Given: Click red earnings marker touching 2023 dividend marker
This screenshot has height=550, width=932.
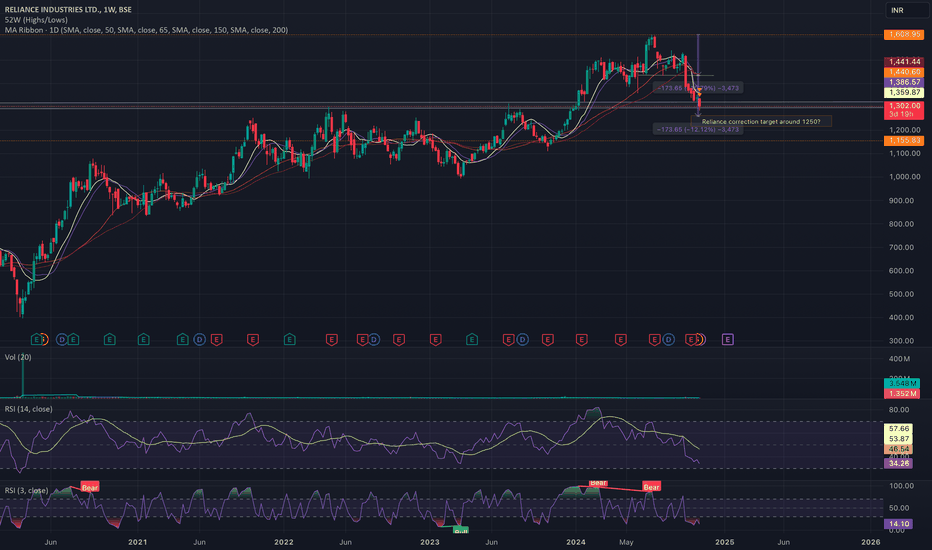Looking at the screenshot, I should coord(508,340).
